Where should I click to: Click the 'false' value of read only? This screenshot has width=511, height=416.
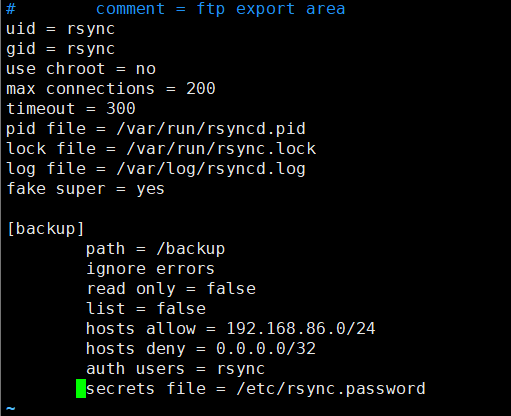pos(231,288)
